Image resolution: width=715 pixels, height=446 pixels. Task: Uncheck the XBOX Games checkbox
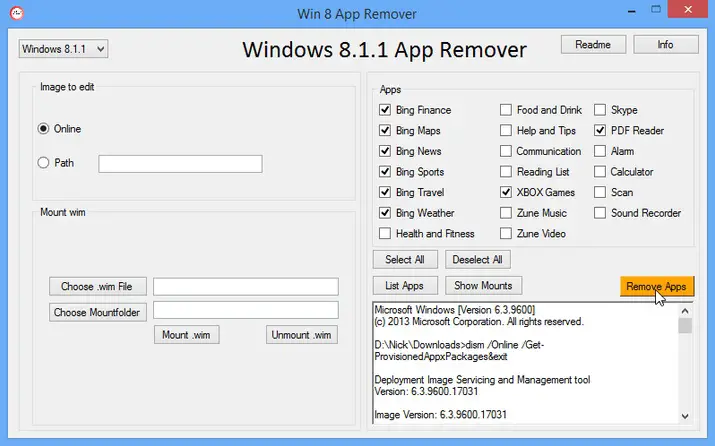506,192
